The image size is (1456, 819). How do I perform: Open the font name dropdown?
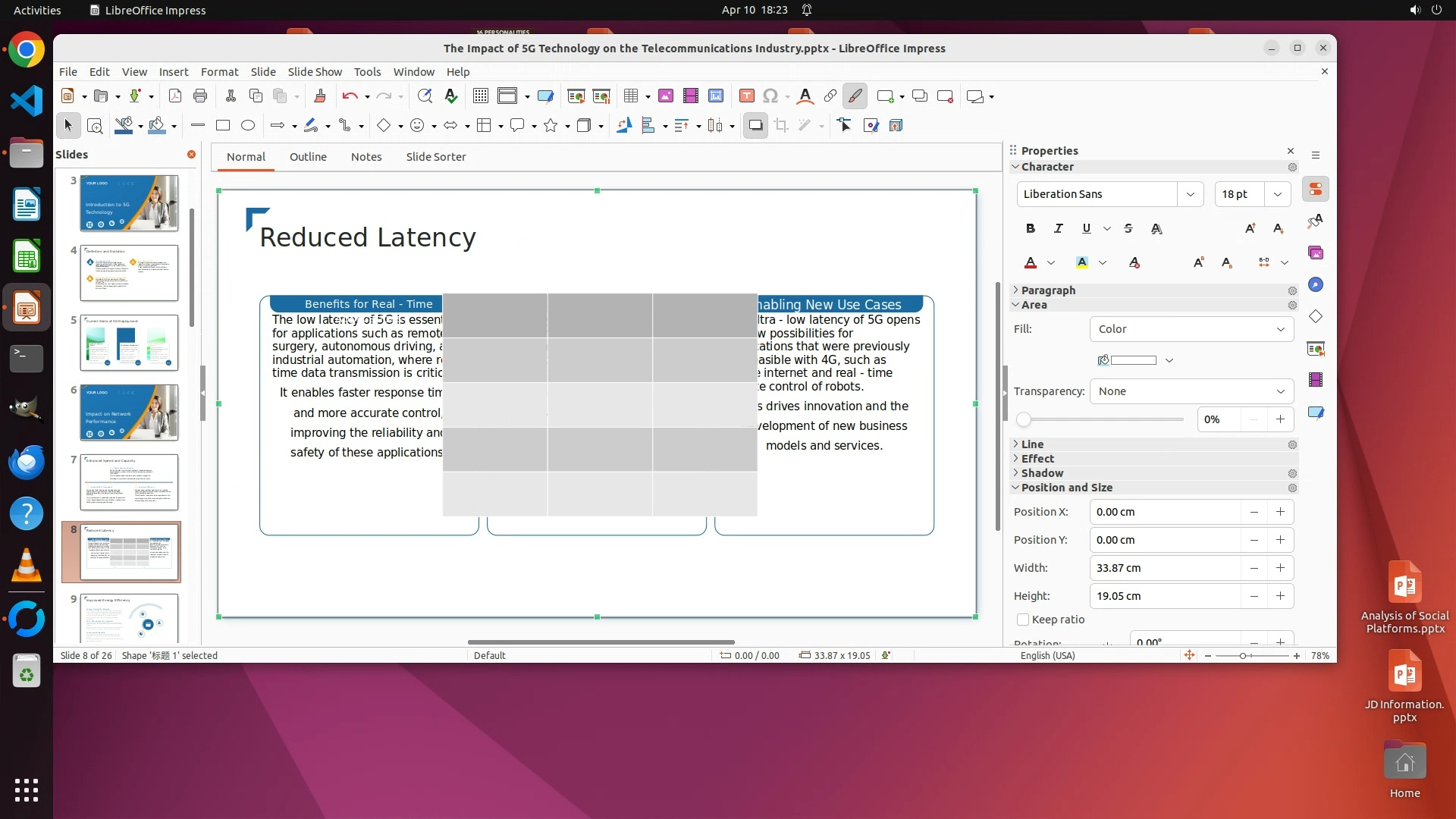pos(1190,194)
